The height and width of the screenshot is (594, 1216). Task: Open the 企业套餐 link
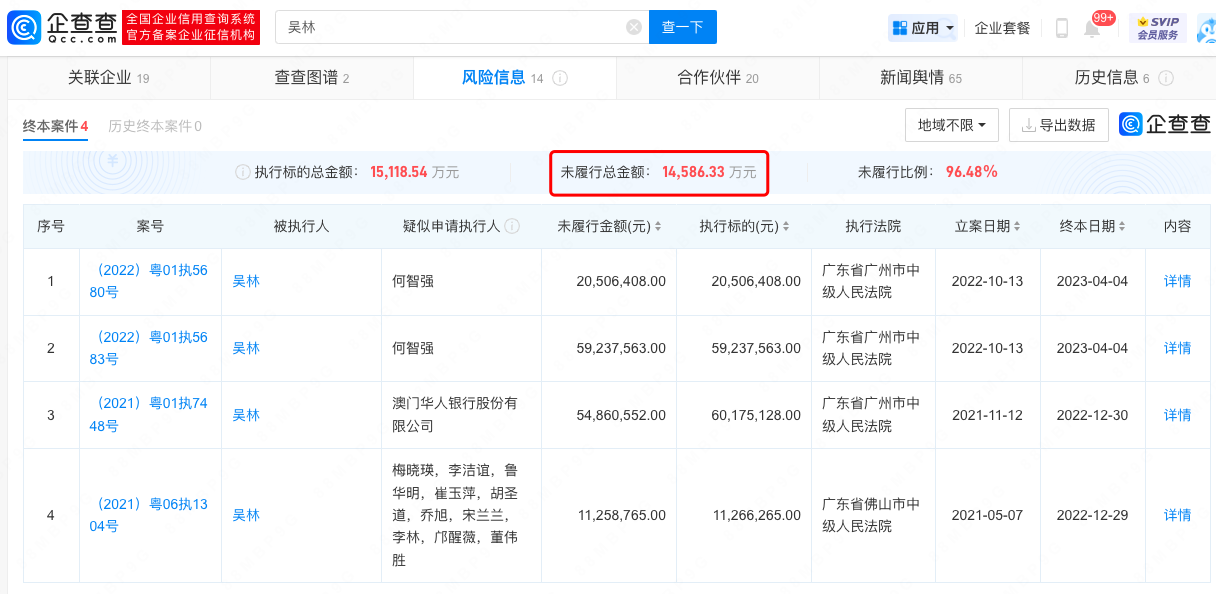pos(1002,28)
